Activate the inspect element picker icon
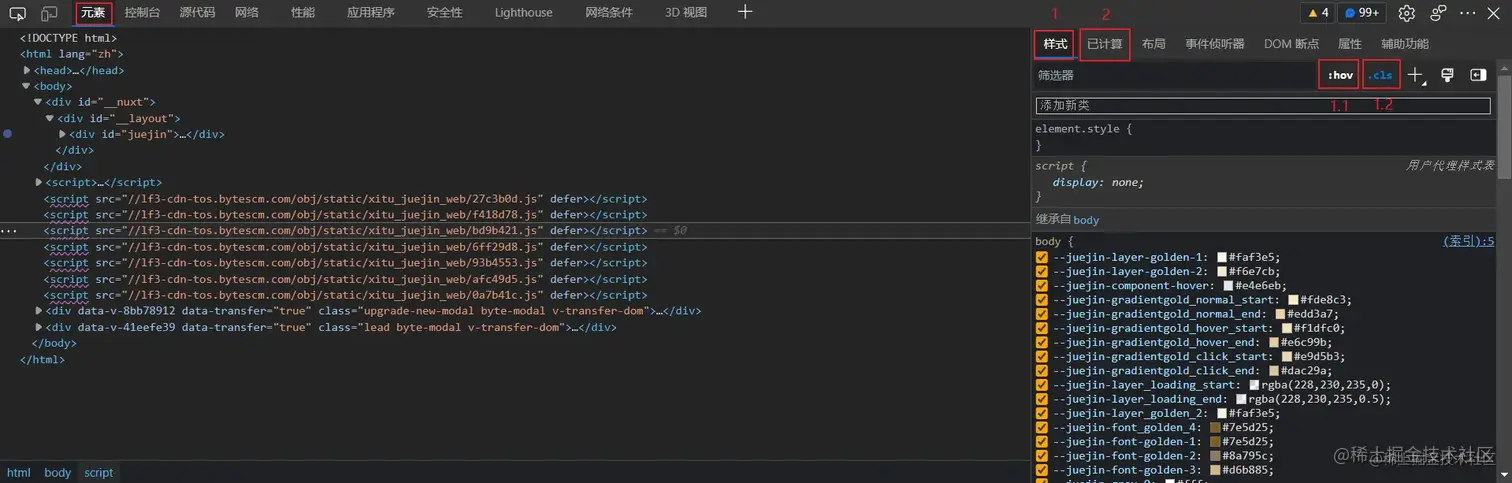Screen dimensions: 1512x483 (17, 13)
